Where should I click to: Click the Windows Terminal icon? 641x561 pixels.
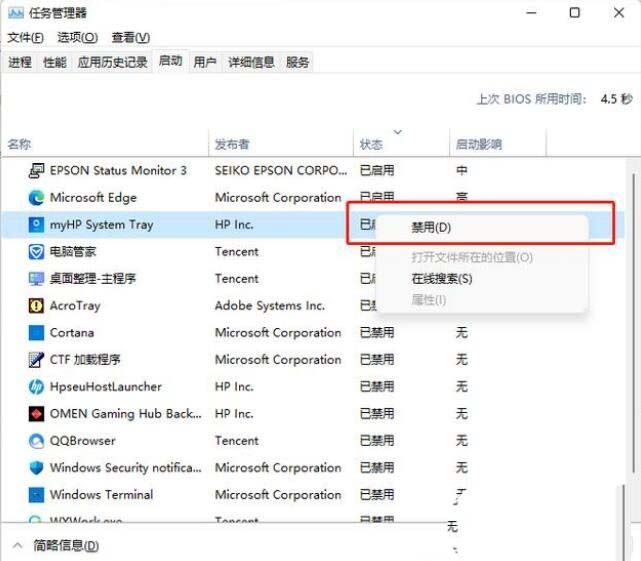(x=37, y=495)
